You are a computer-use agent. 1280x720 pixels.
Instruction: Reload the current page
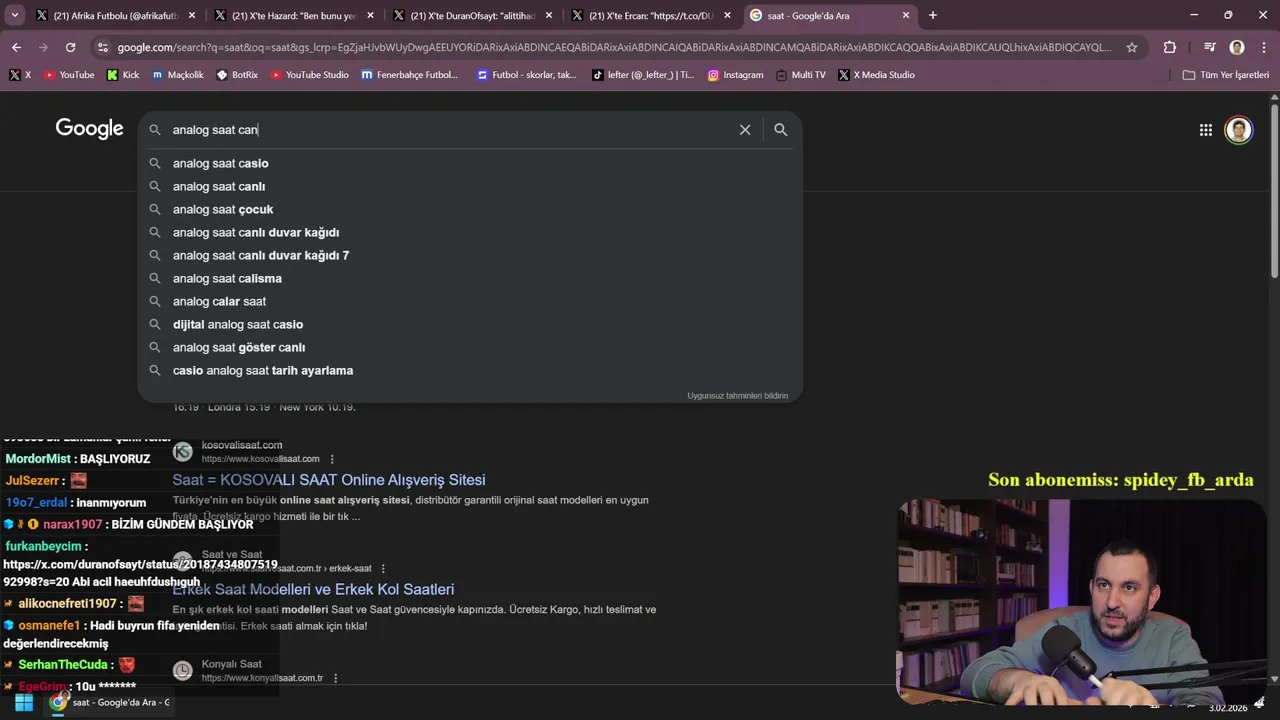point(70,47)
